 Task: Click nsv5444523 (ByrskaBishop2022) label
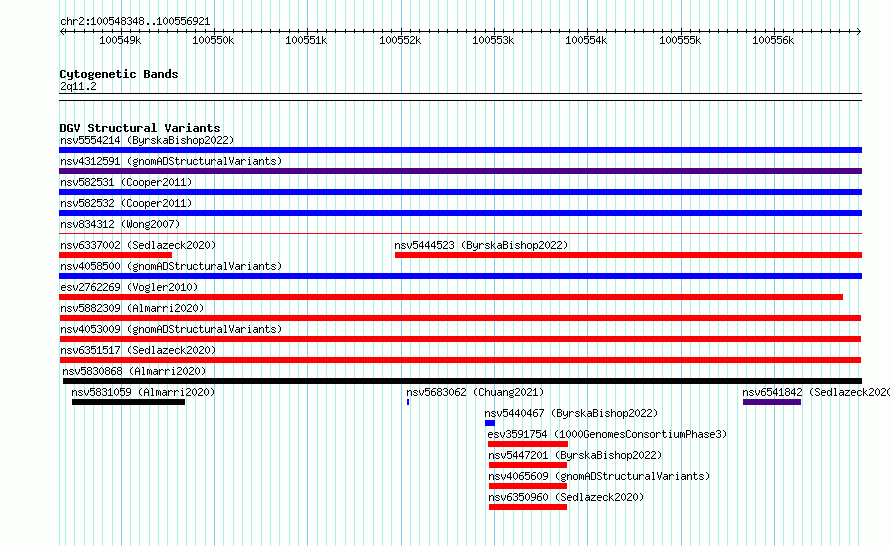(481, 245)
